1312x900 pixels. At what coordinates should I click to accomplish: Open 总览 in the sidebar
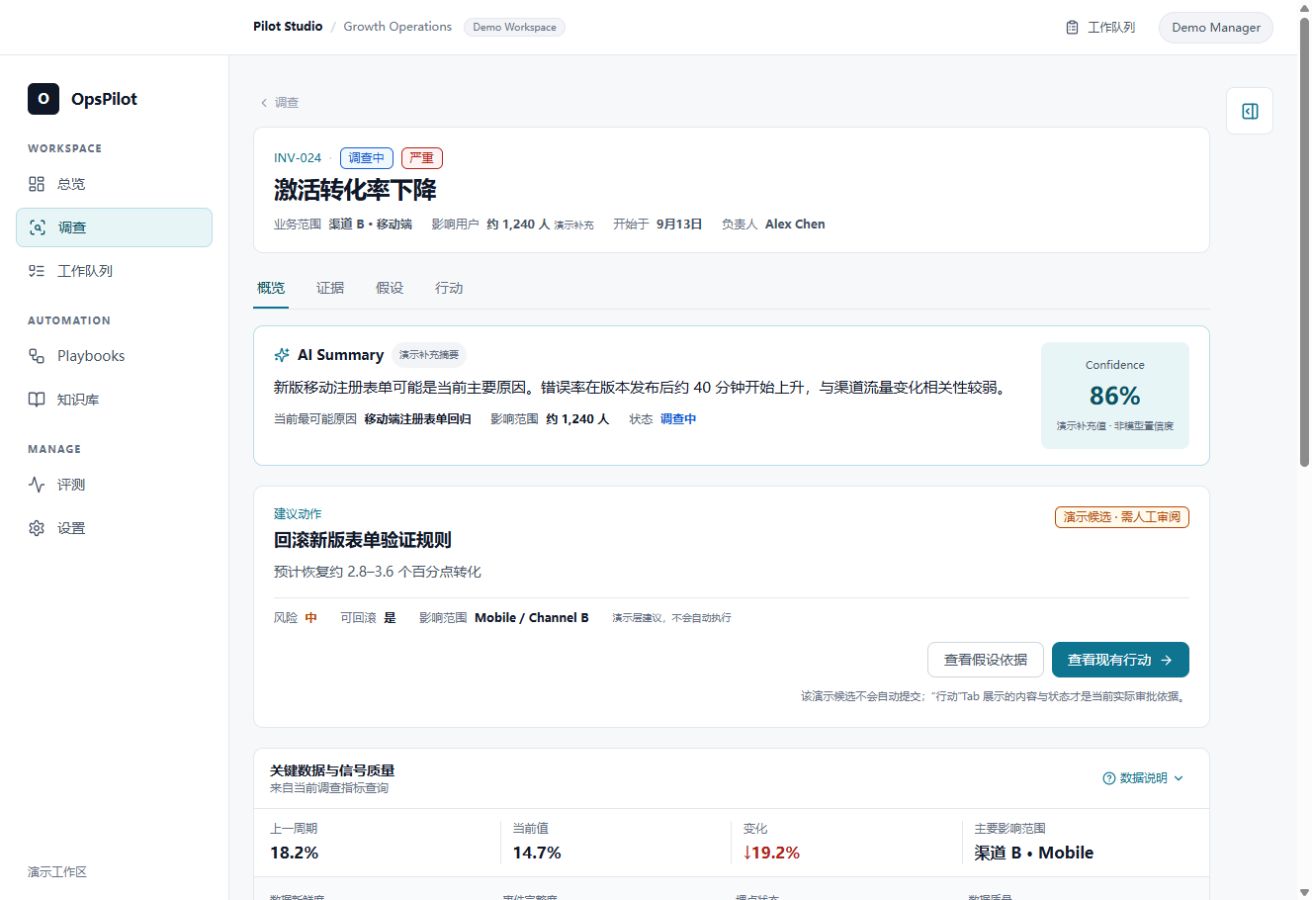[x=114, y=184]
